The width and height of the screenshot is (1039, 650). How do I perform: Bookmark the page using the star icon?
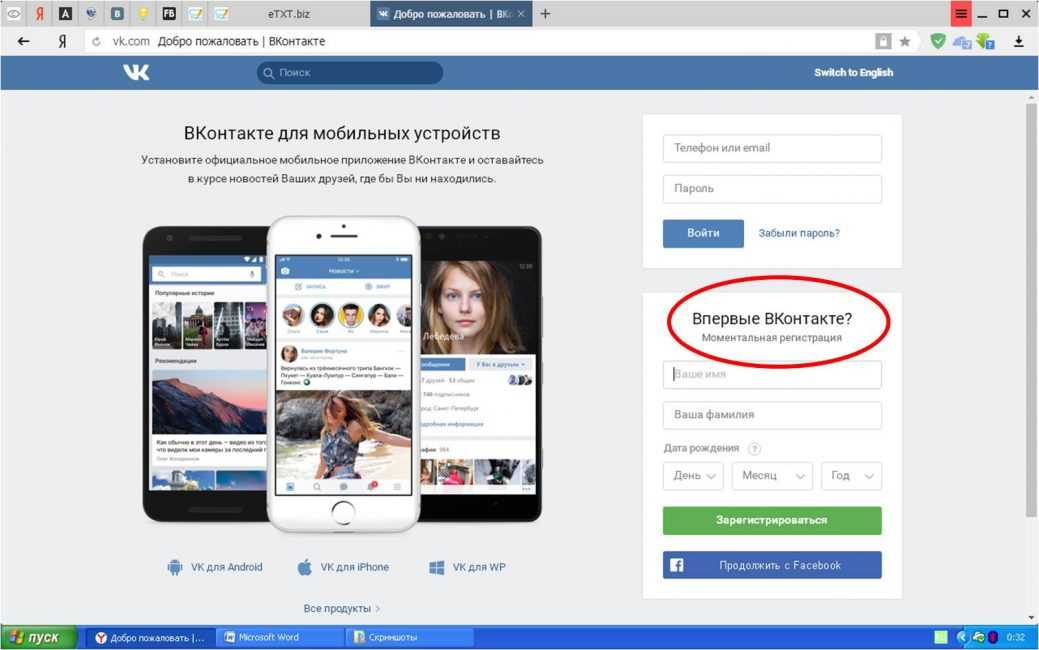click(x=905, y=42)
